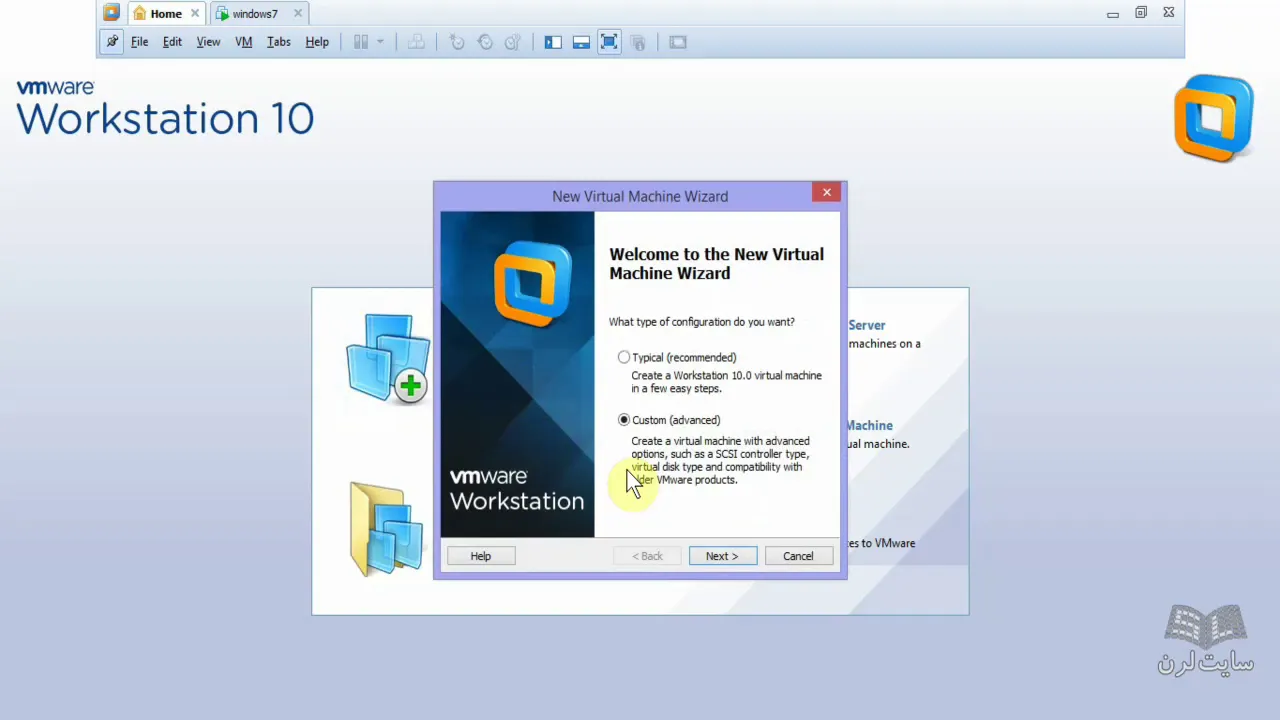Open the Tabs menu

click(x=278, y=42)
